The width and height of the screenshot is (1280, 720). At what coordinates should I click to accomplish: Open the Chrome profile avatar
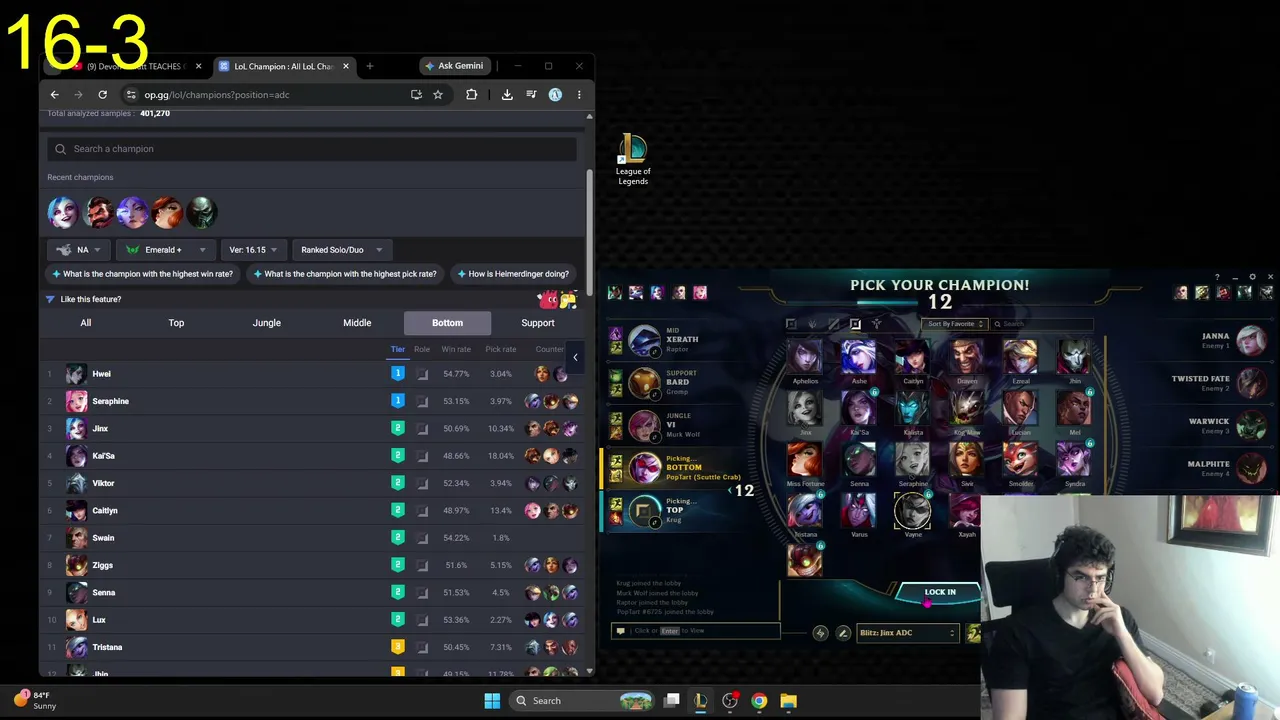pos(555,95)
